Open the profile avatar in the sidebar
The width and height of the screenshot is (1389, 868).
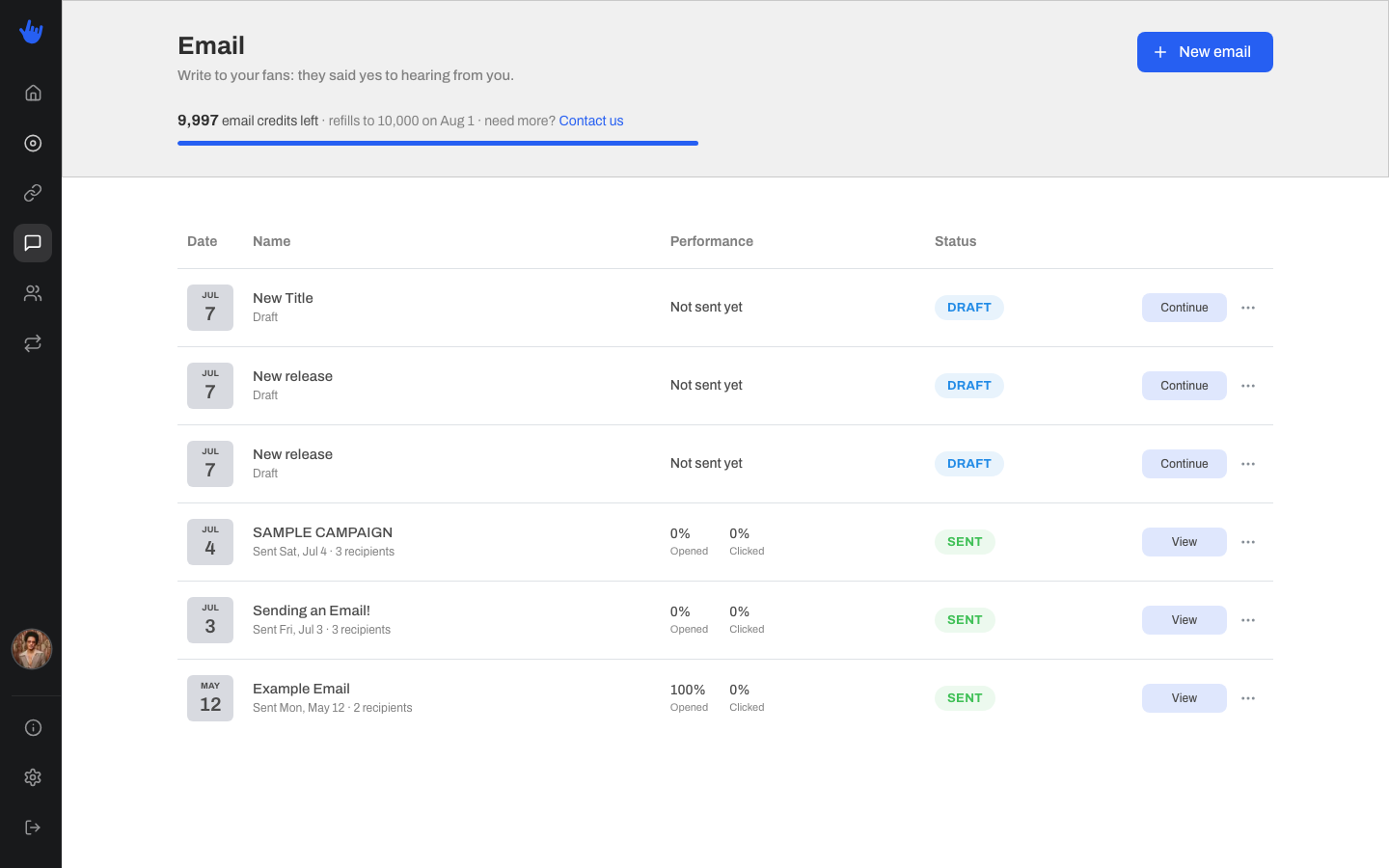click(32, 649)
